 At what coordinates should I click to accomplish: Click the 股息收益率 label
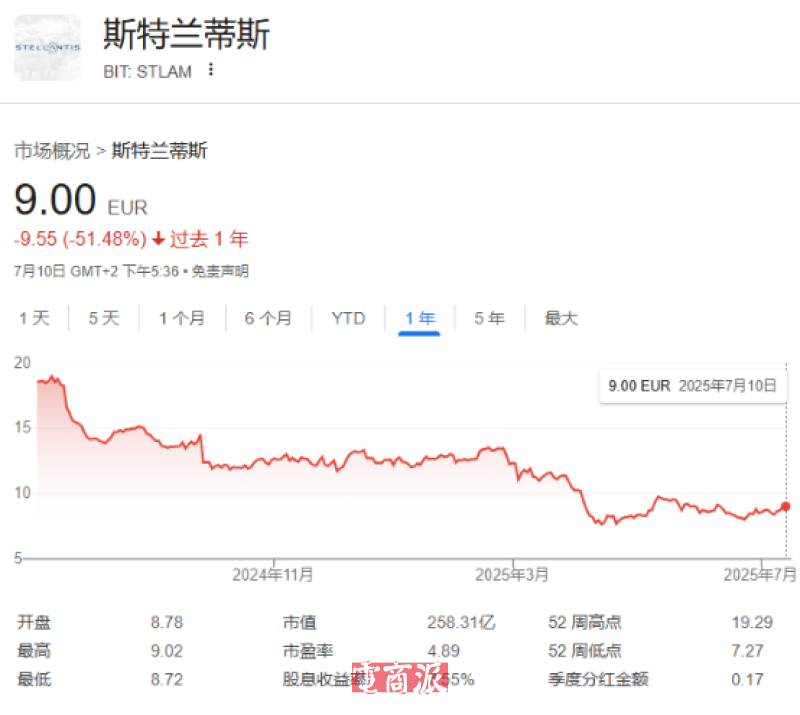pos(324,680)
